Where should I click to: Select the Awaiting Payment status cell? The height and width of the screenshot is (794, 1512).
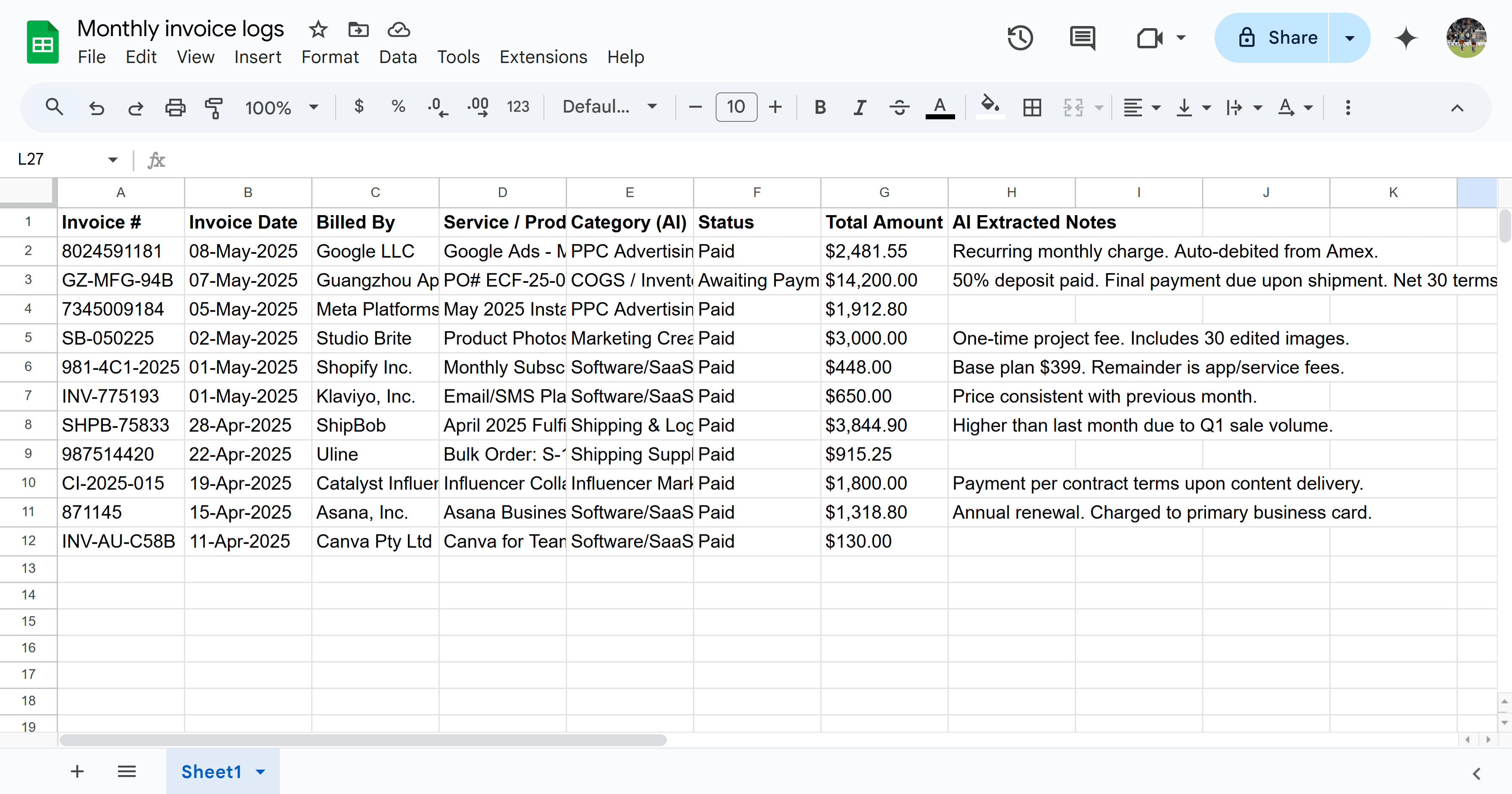coord(757,280)
